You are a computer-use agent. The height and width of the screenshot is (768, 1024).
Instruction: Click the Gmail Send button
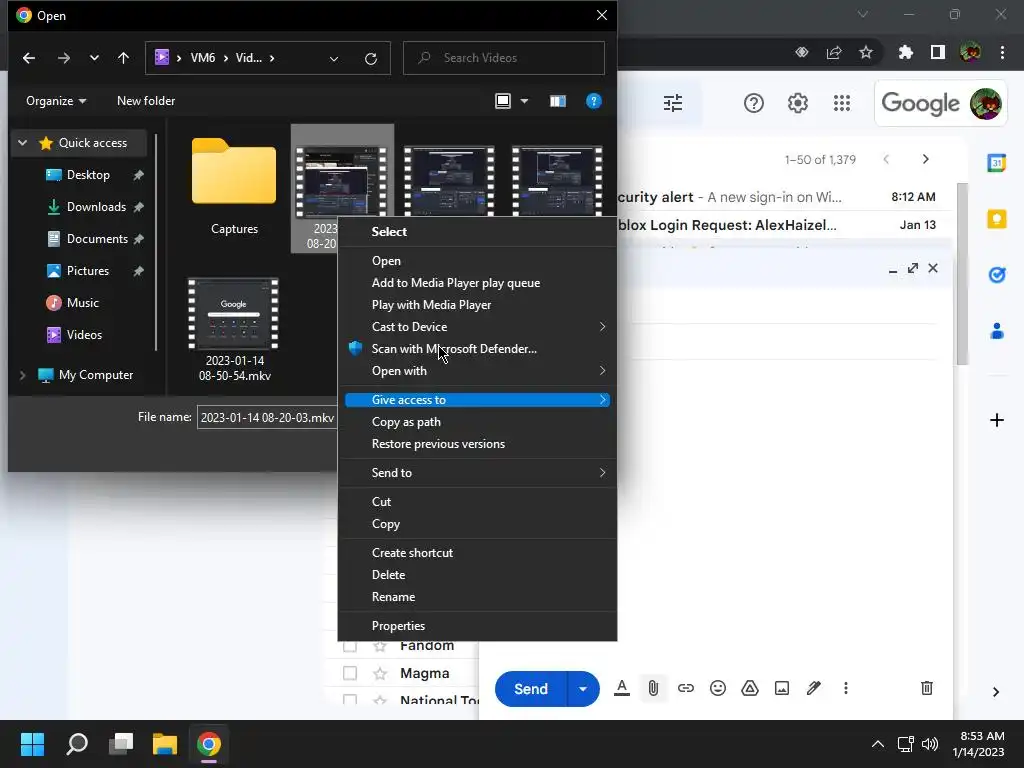coord(530,689)
